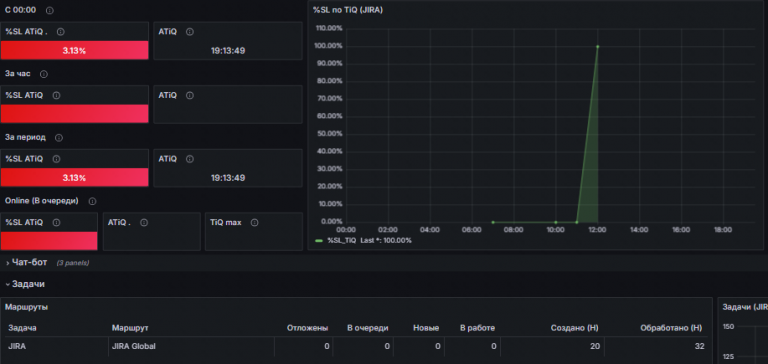Open the За час section header
768x364 pixels.
tap(18, 74)
